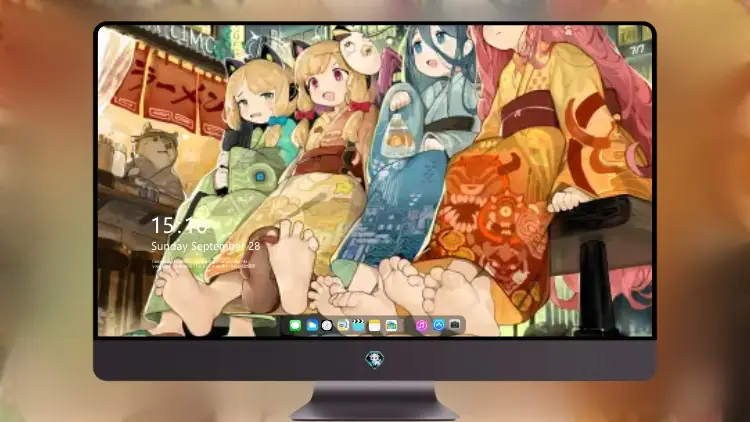Open the clapperboard video app in dock

click(359, 326)
